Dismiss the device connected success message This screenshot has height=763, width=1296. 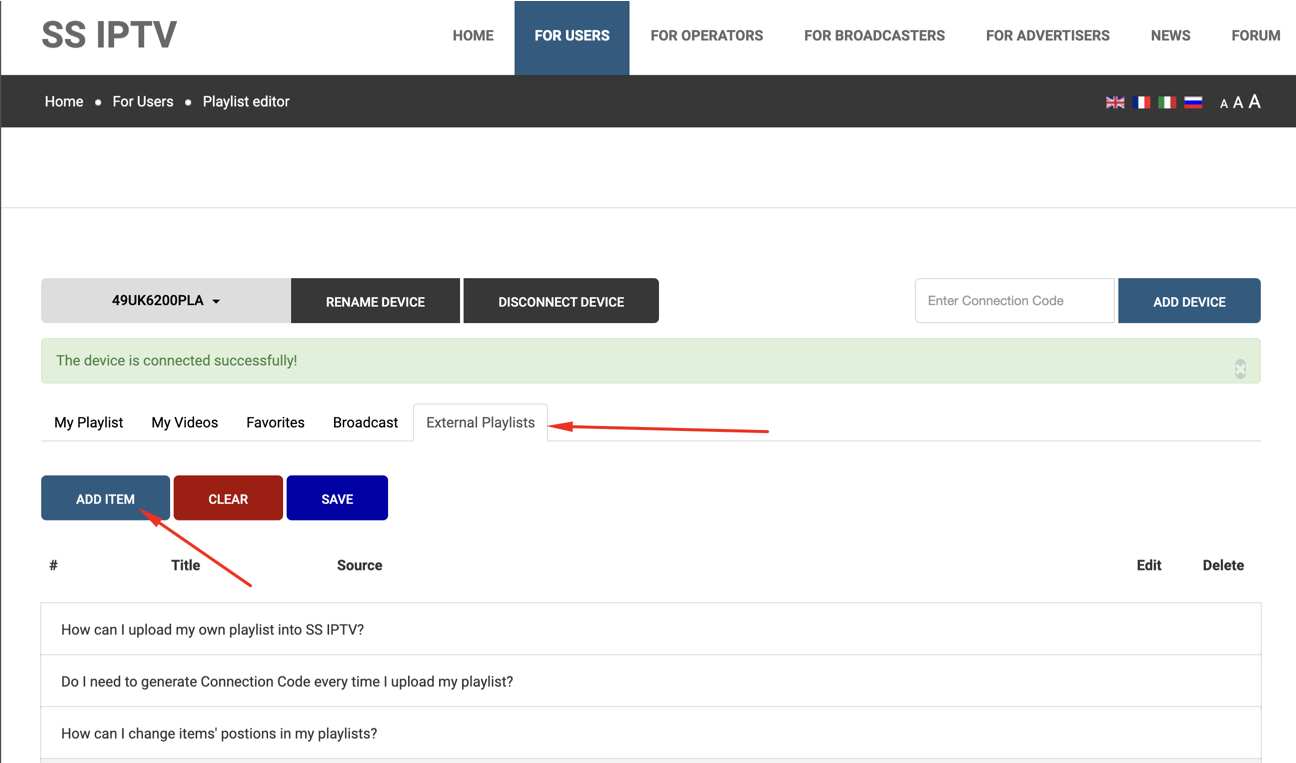click(1240, 369)
